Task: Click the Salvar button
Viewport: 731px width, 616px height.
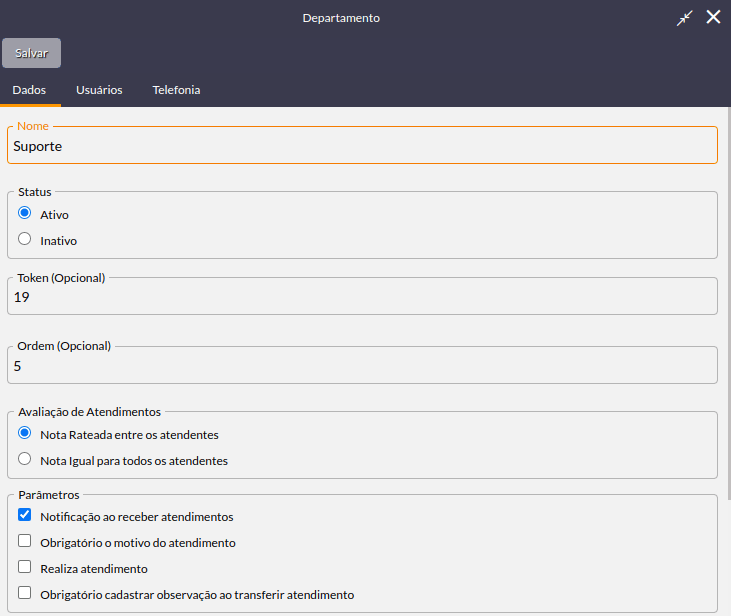Action: [x=31, y=53]
